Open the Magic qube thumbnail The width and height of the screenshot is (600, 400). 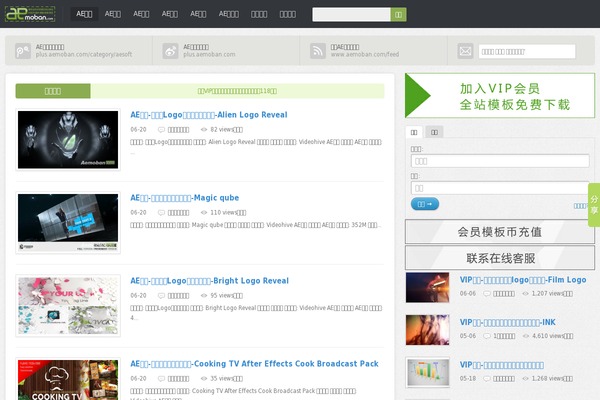(68, 223)
